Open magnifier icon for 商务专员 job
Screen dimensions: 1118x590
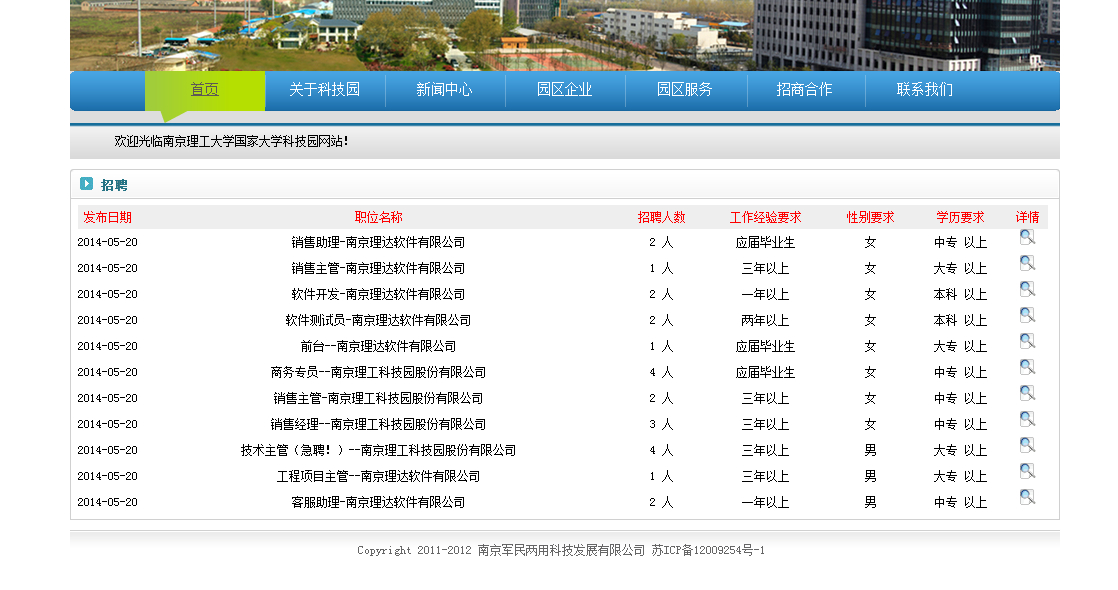[1027, 367]
